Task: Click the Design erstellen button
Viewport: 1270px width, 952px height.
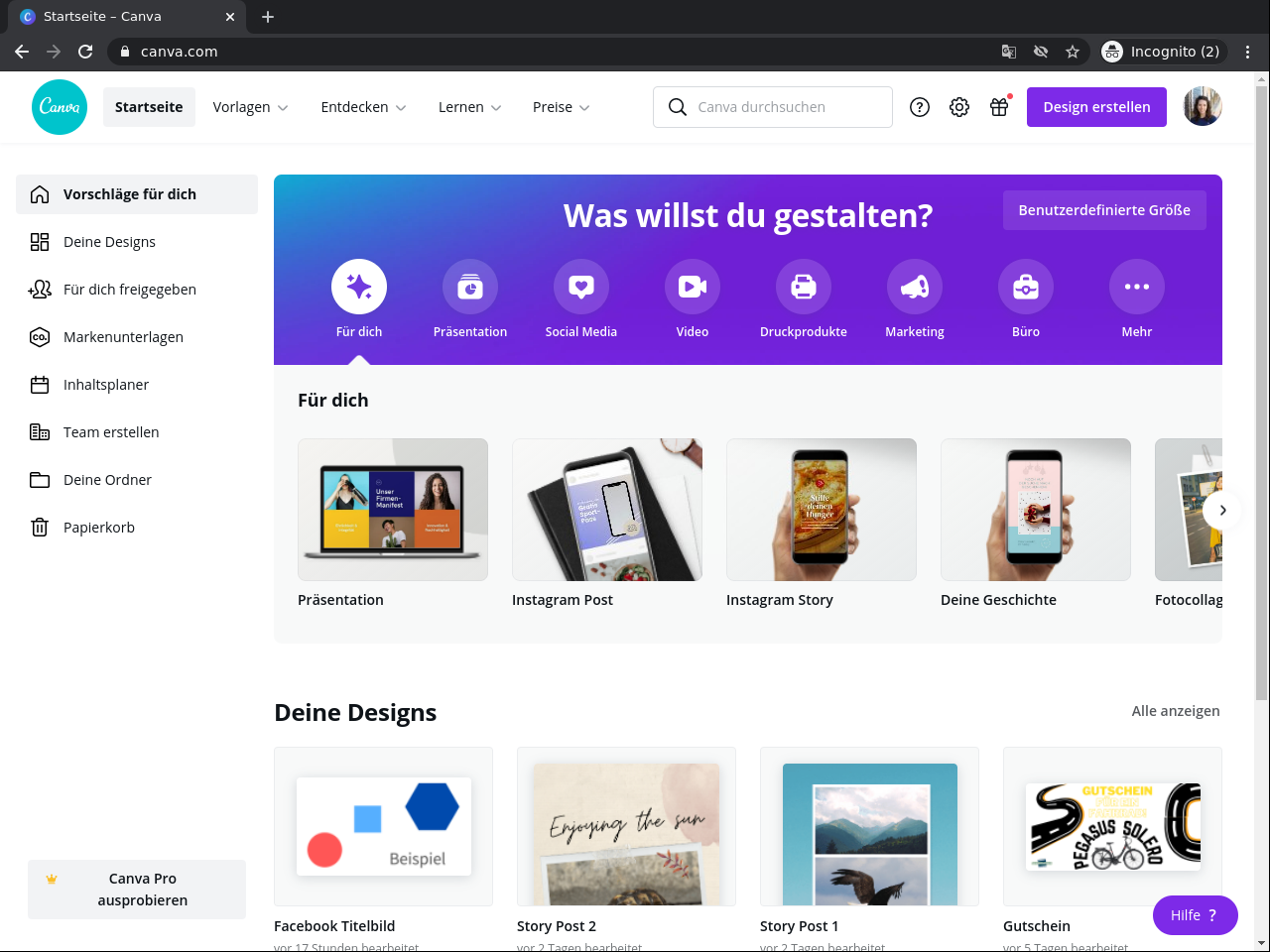Action: point(1096,107)
